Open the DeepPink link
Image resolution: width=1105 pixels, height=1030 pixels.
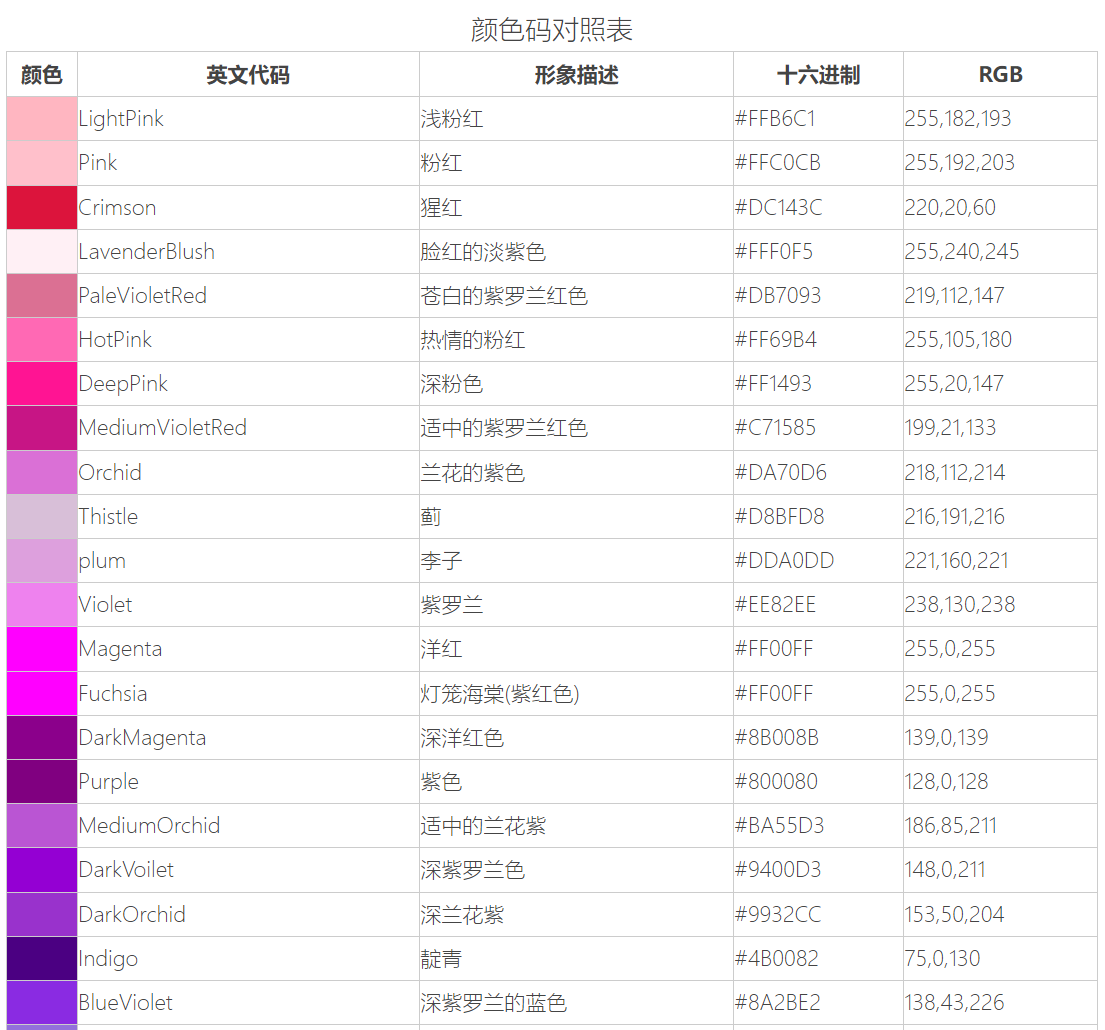[x=123, y=384]
